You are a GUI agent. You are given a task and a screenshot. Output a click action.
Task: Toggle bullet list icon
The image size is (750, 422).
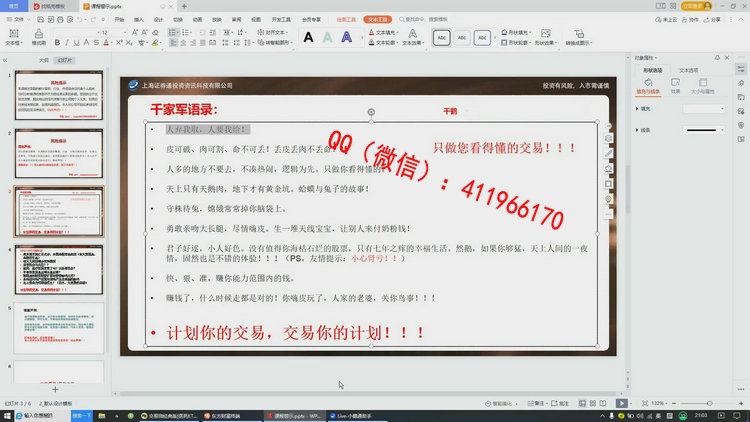pos(172,32)
